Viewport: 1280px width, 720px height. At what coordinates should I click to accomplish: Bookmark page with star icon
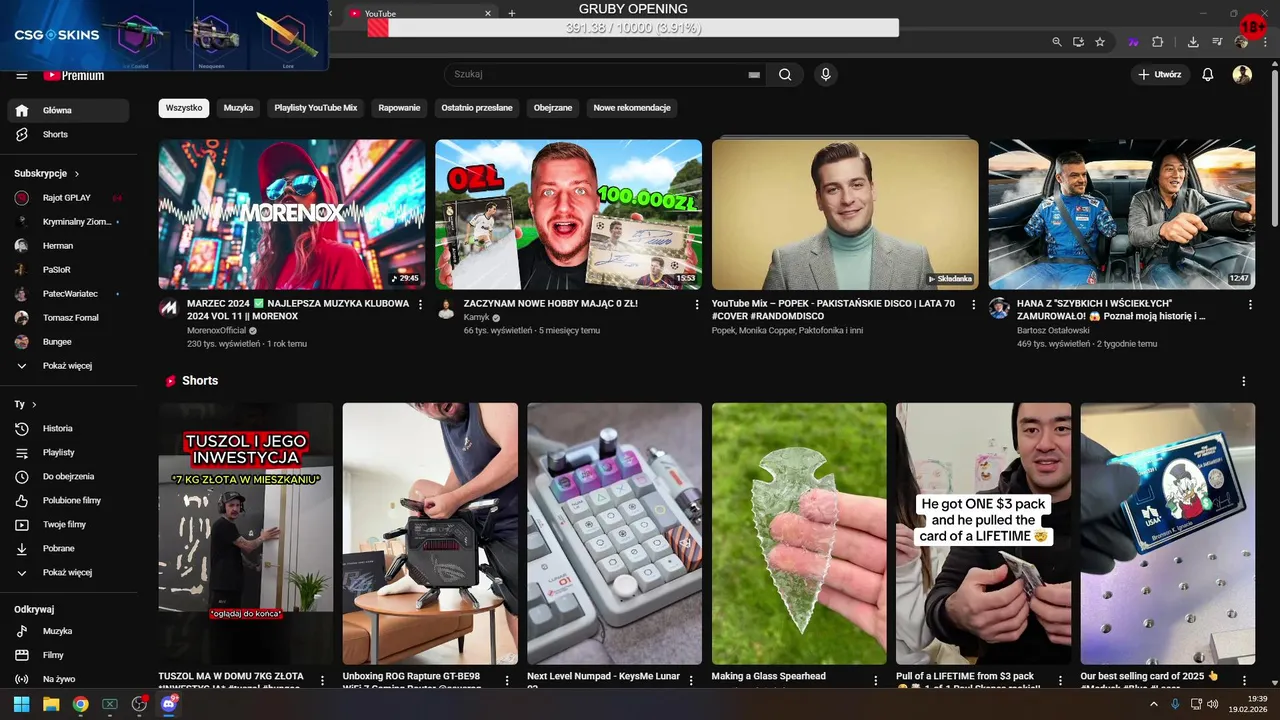pyautogui.click(x=1100, y=42)
